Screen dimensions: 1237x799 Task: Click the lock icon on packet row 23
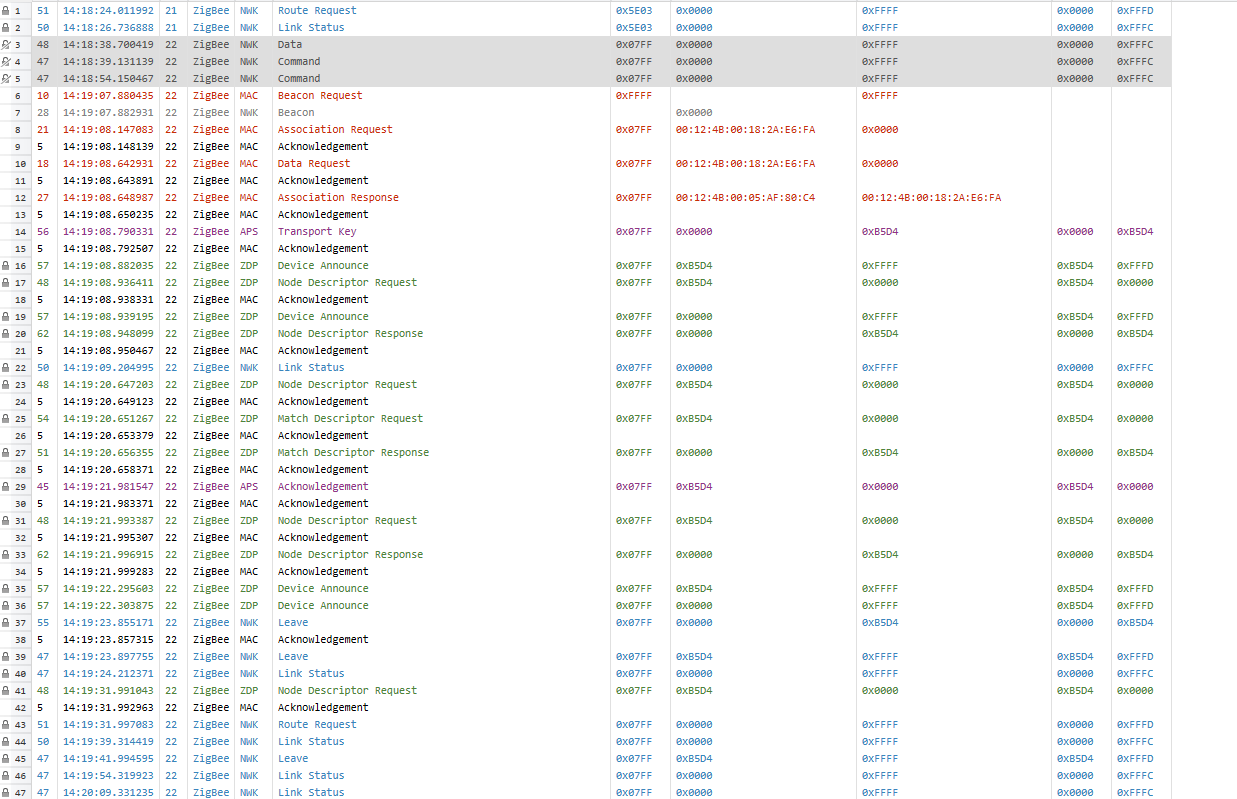[6, 384]
